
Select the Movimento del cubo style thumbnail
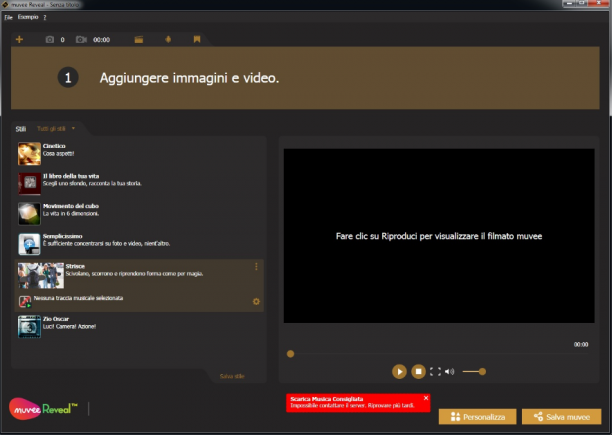(x=29, y=213)
